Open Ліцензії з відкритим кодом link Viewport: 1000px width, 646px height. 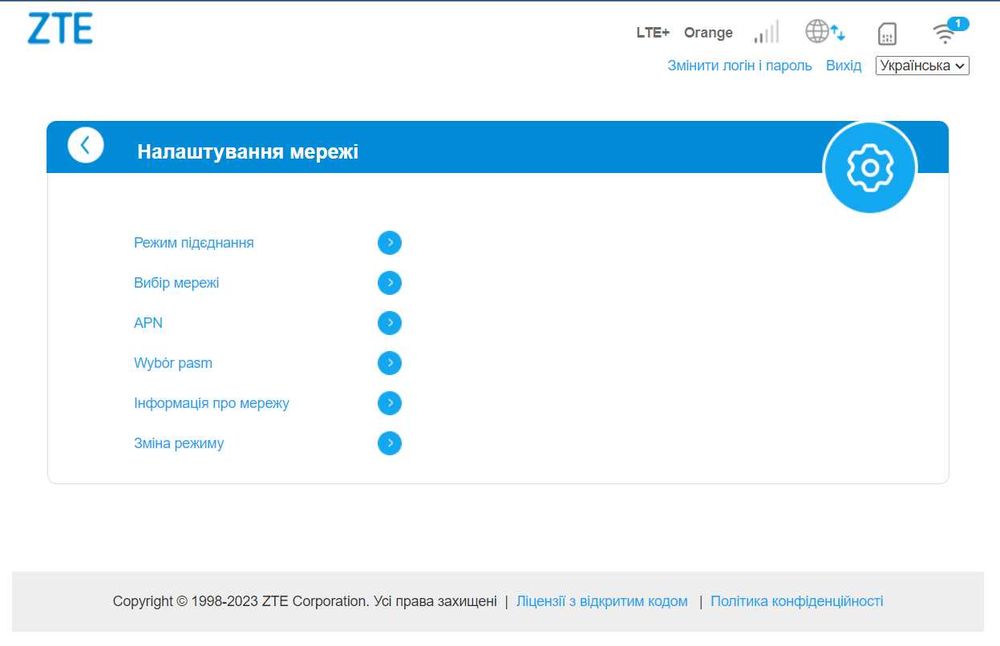click(602, 601)
